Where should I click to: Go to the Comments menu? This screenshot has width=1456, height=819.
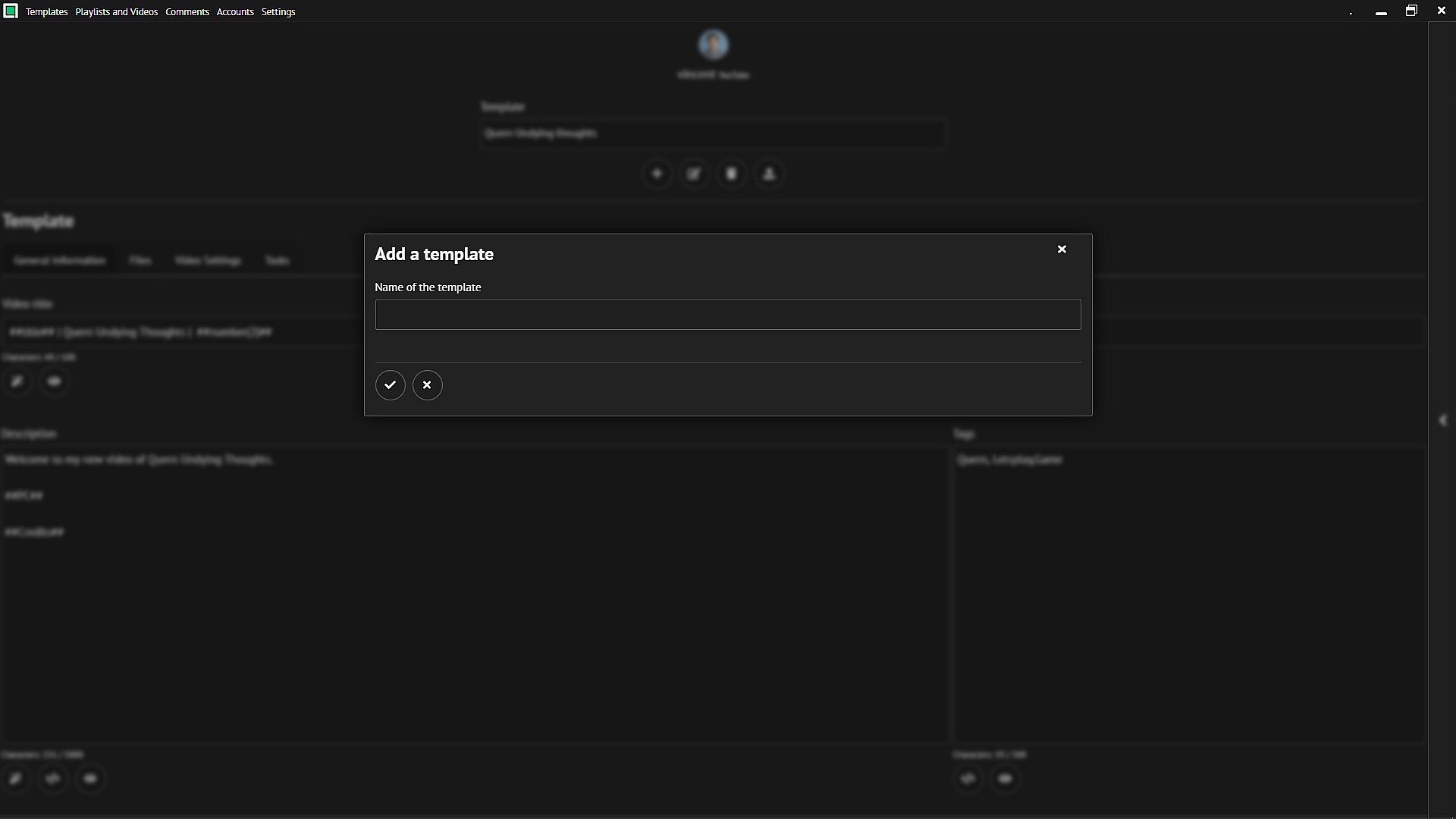(x=187, y=12)
